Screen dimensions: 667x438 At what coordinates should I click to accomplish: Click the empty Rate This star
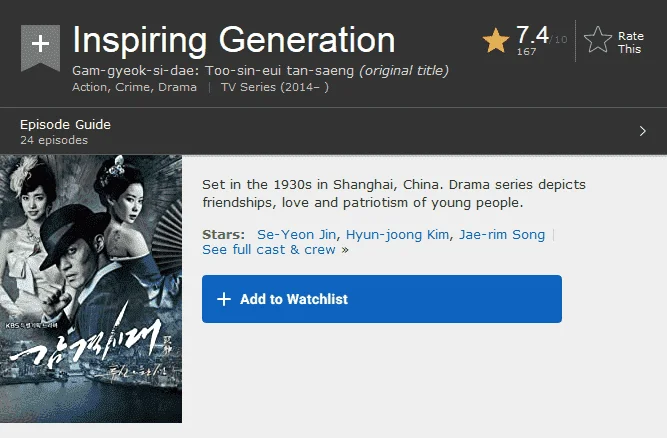[x=598, y=40]
